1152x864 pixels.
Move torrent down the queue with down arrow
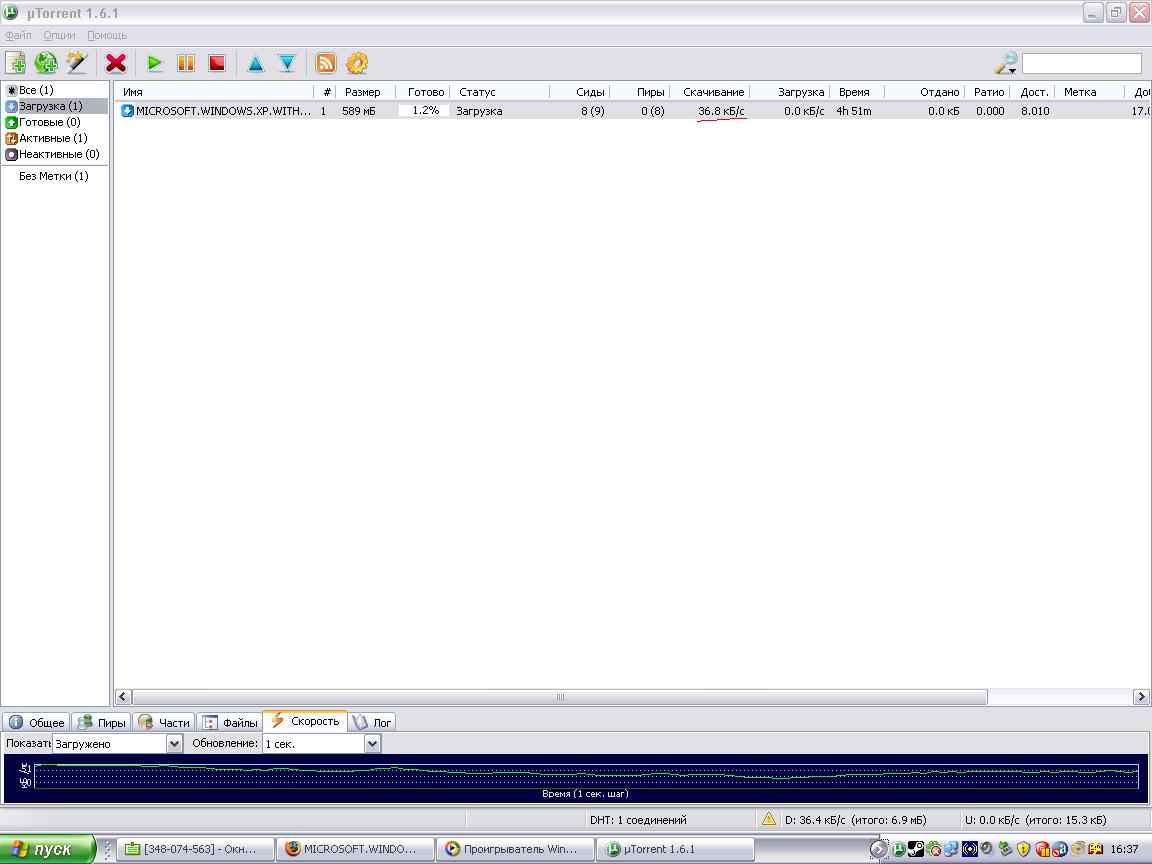[287, 63]
